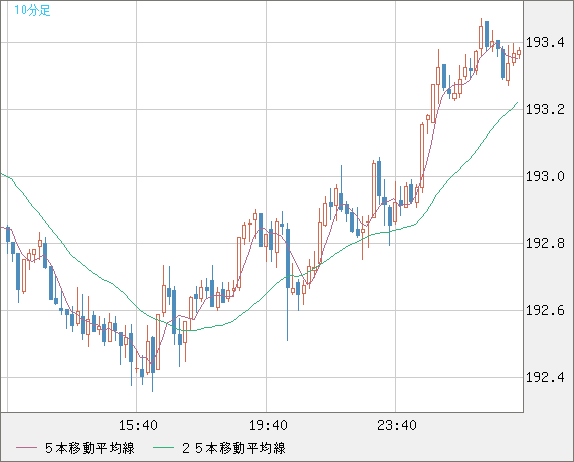This screenshot has height=462, width=574.
Task: Click the 192.8 price axis label
Action: click(545, 243)
